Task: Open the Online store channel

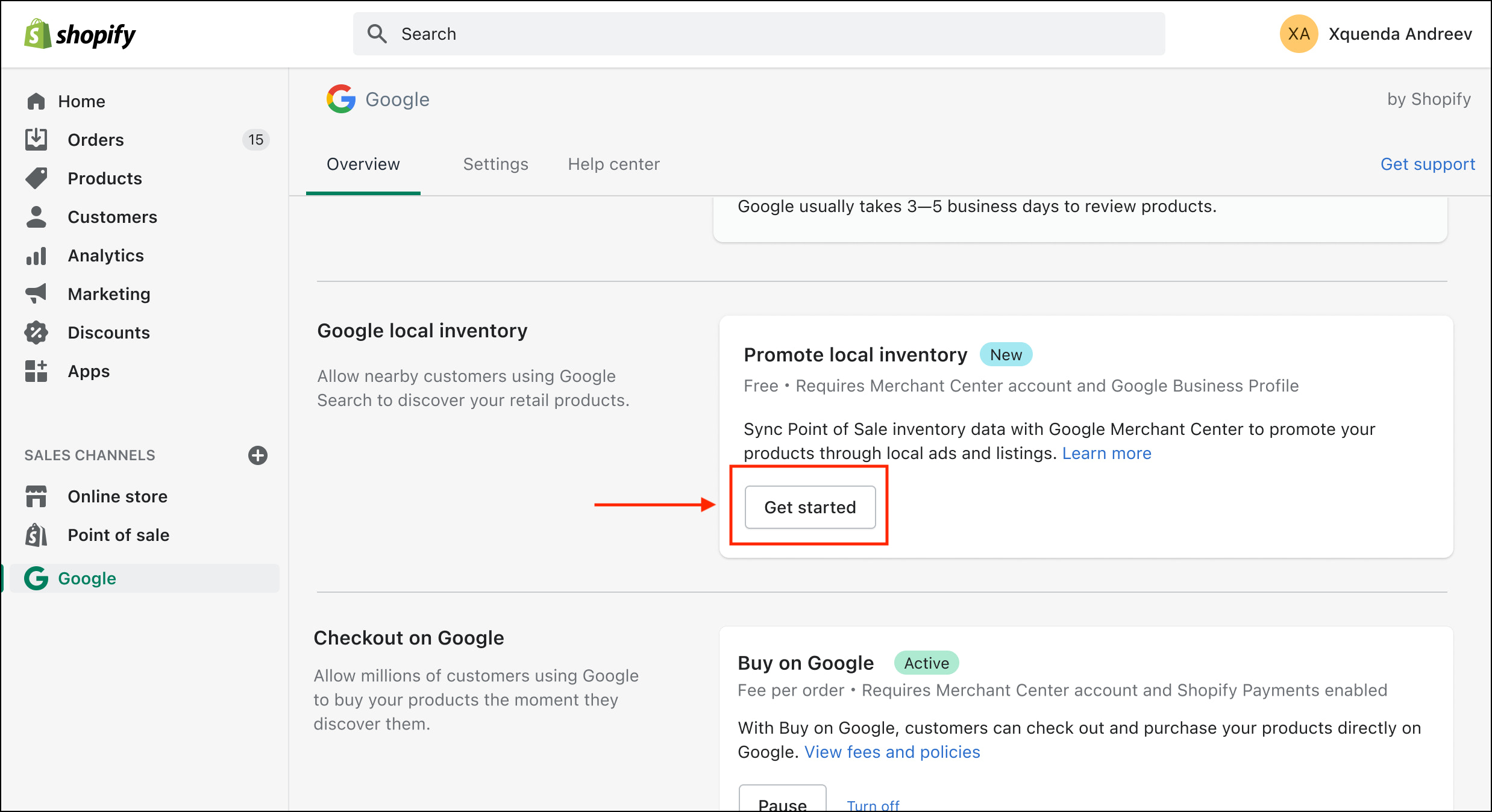Action: 117,496
